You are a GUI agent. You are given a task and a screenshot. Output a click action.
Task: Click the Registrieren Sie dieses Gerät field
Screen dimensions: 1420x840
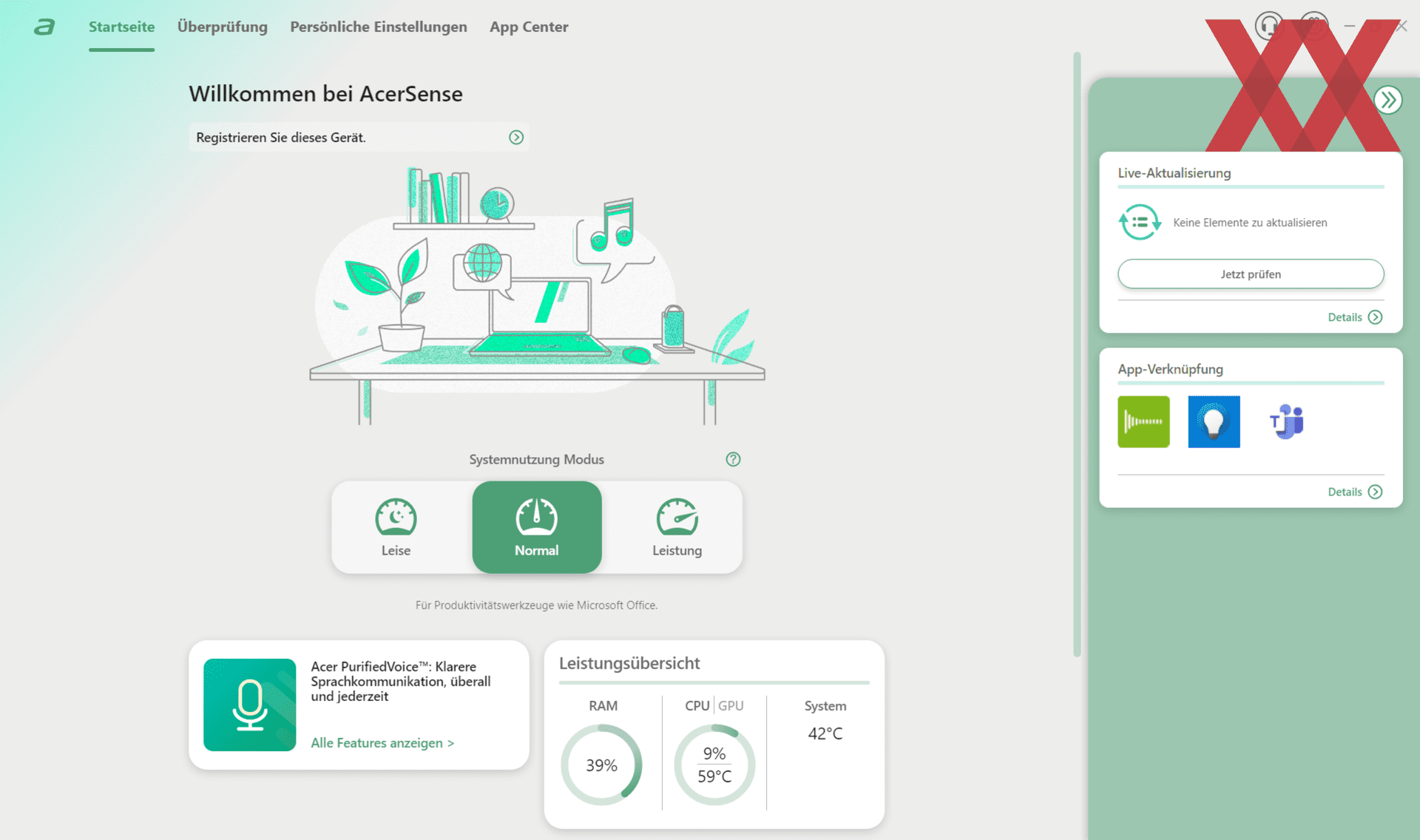(359, 138)
